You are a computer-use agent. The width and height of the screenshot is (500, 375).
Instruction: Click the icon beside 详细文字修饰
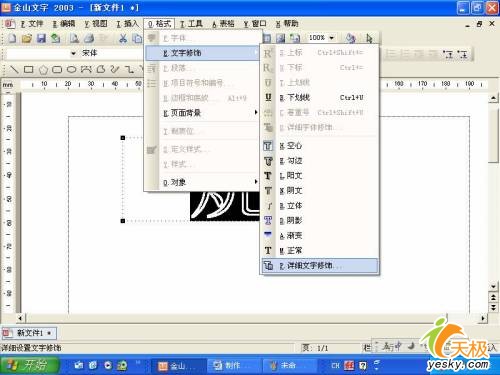(268, 266)
